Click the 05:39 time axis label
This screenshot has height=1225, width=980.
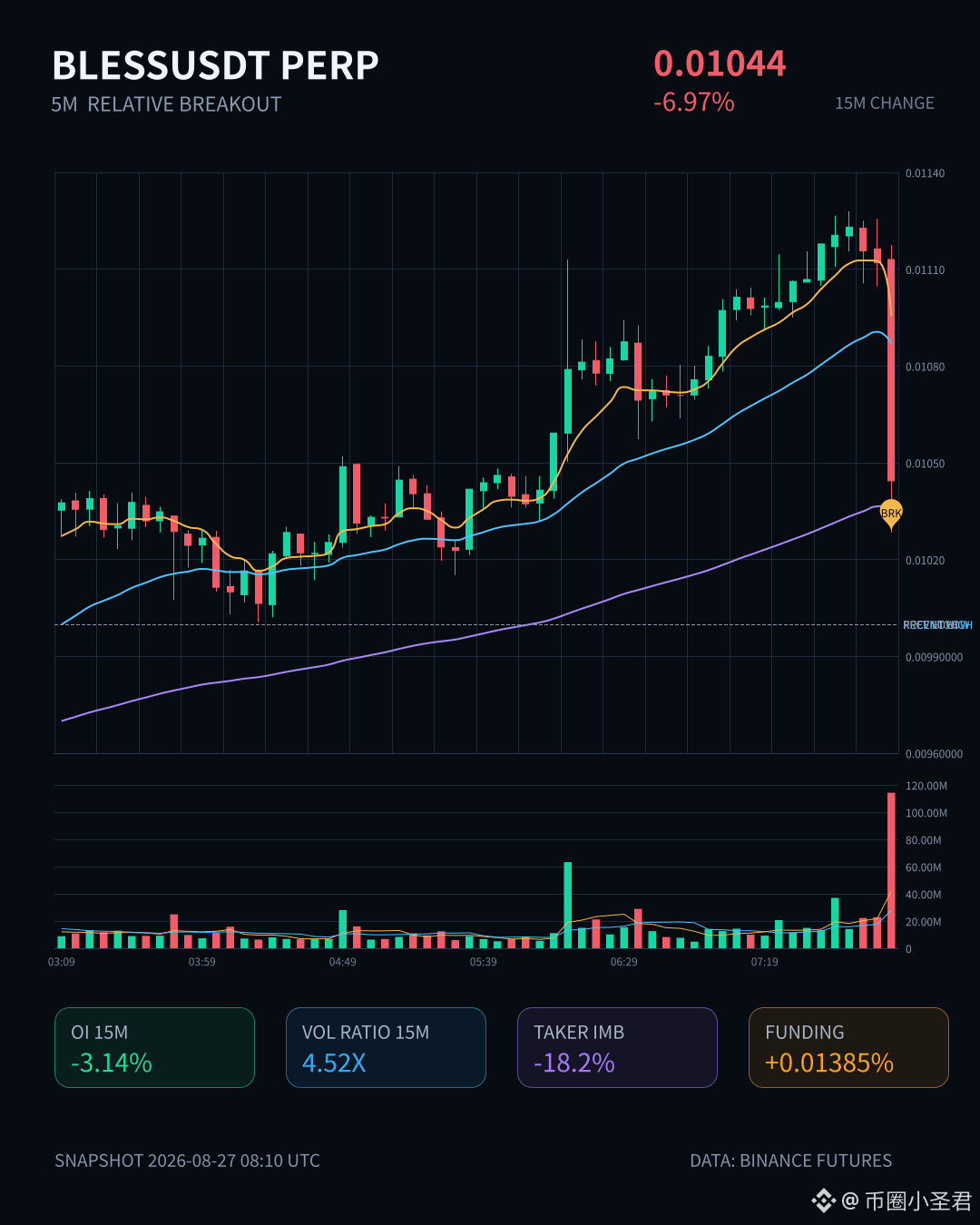pyautogui.click(x=484, y=962)
